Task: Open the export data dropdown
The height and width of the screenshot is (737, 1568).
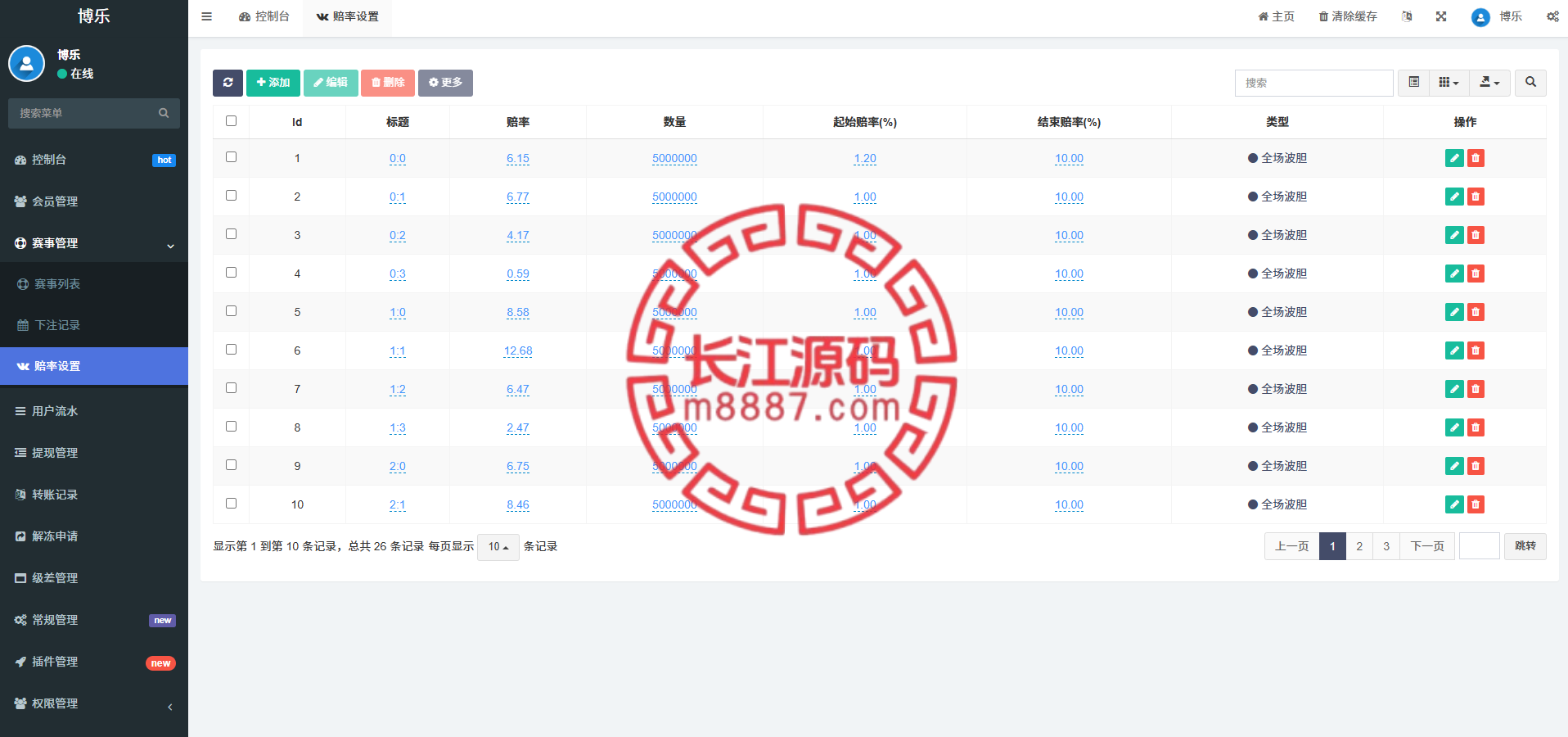Action: pos(1489,83)
